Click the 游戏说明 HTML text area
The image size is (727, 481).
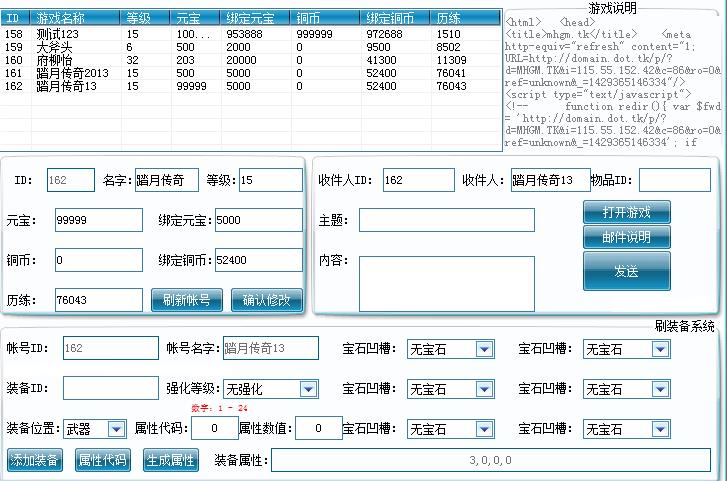pos(613,83)
